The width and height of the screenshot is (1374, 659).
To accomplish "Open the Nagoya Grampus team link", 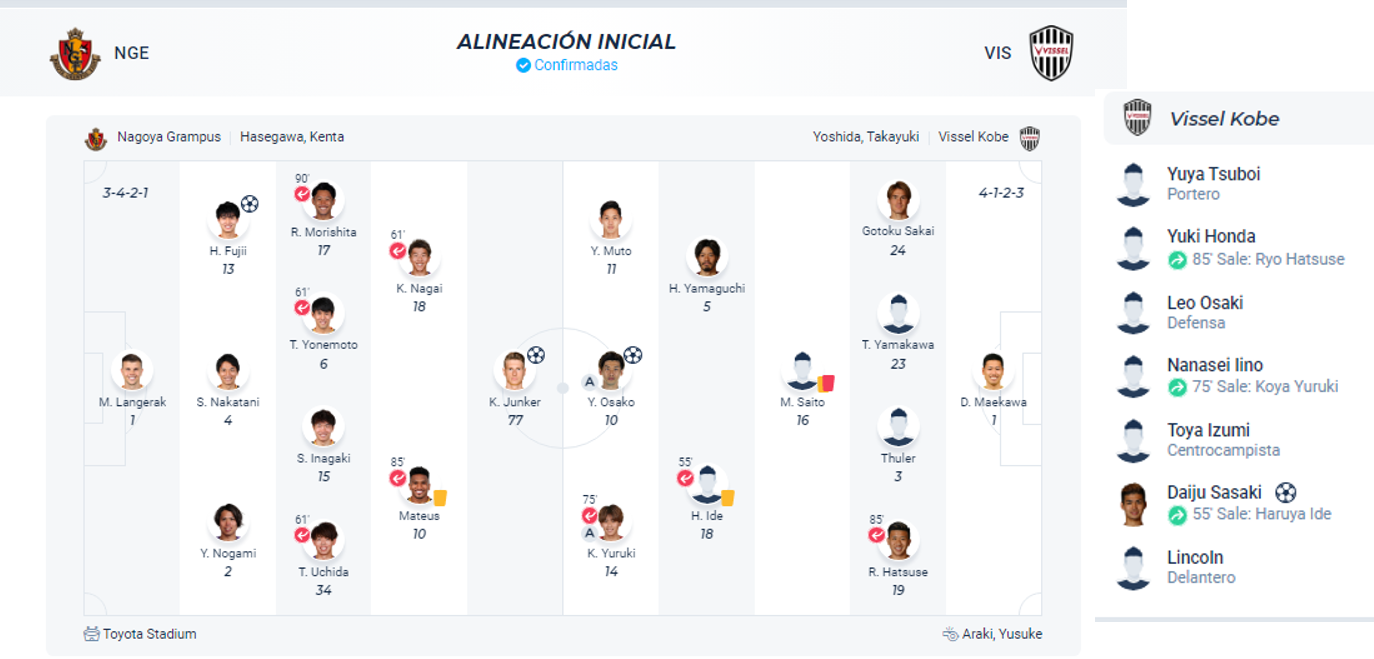I will click(168, 137).
